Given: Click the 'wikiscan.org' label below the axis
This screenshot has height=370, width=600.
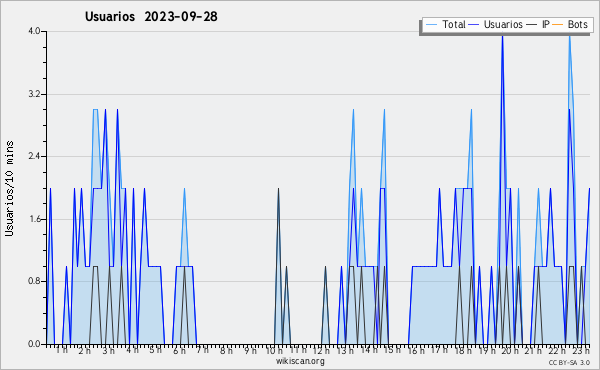Looking at the screenshot, I should (300, 361).
